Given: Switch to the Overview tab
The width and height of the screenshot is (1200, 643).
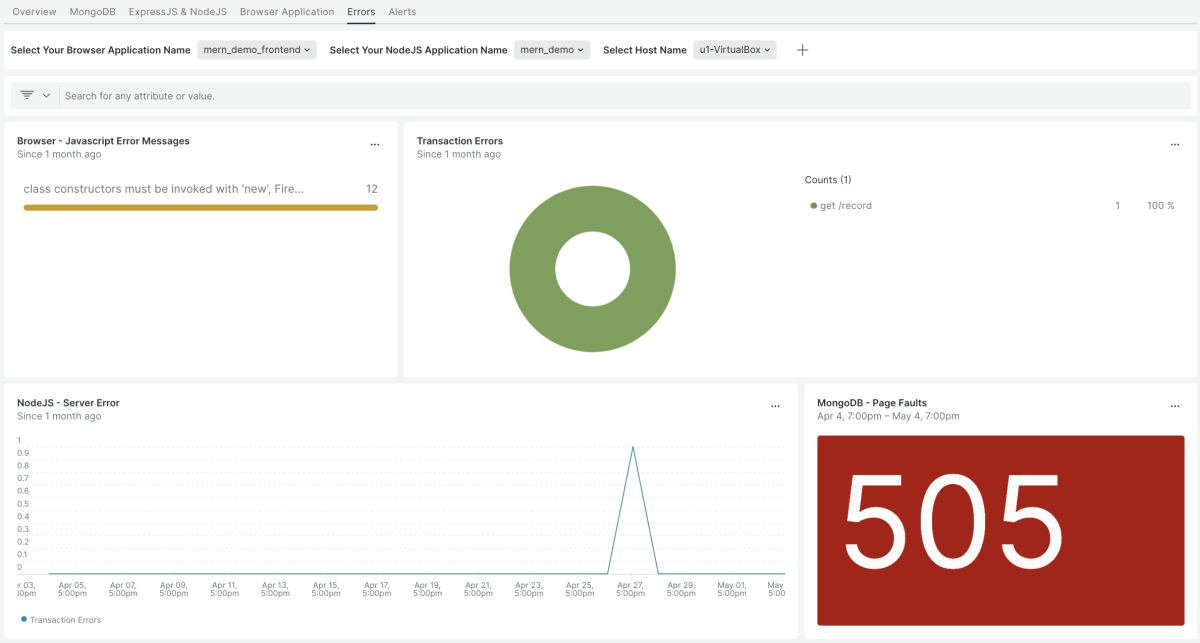Looking at the screenshot, I should (34, 12).
